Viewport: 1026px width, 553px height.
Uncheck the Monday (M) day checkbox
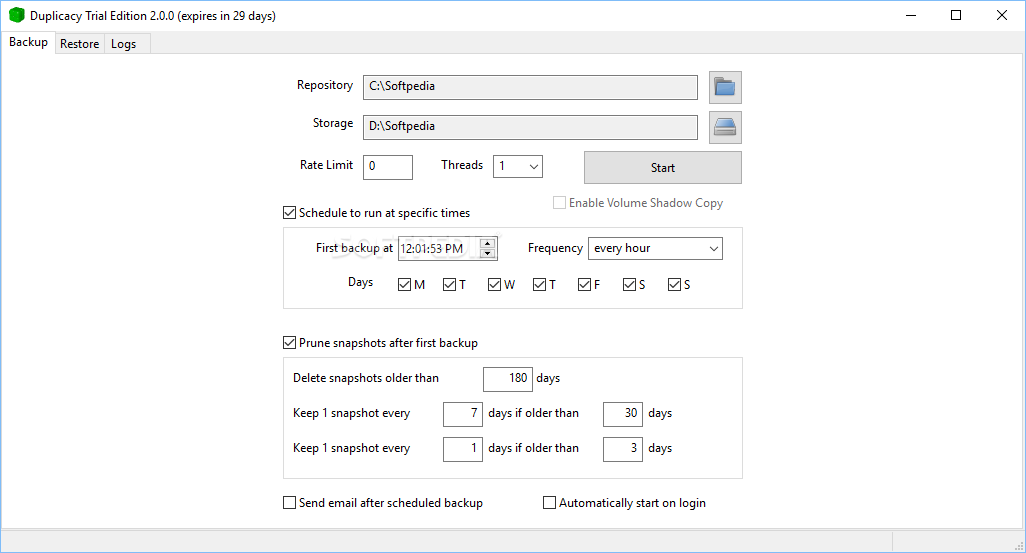404,285
